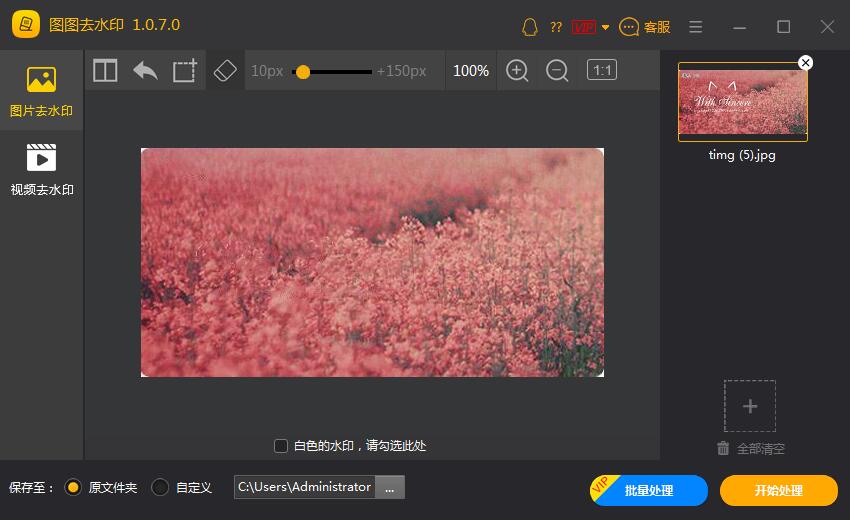Click the 开始处理 button
The width and height of the screenshot is (850, 520).
(778, 490)
